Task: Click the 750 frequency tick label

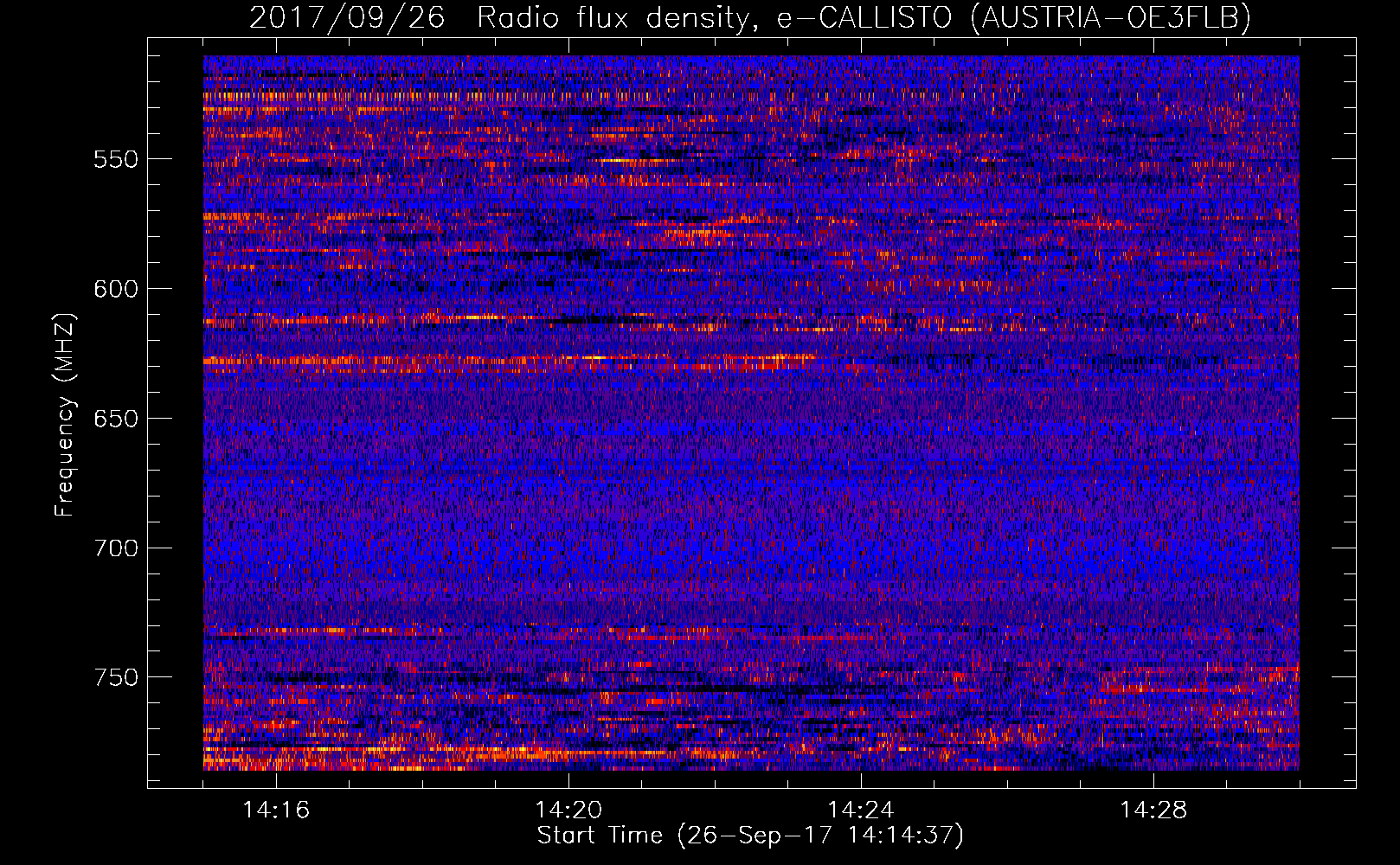Action: point(116,677)
